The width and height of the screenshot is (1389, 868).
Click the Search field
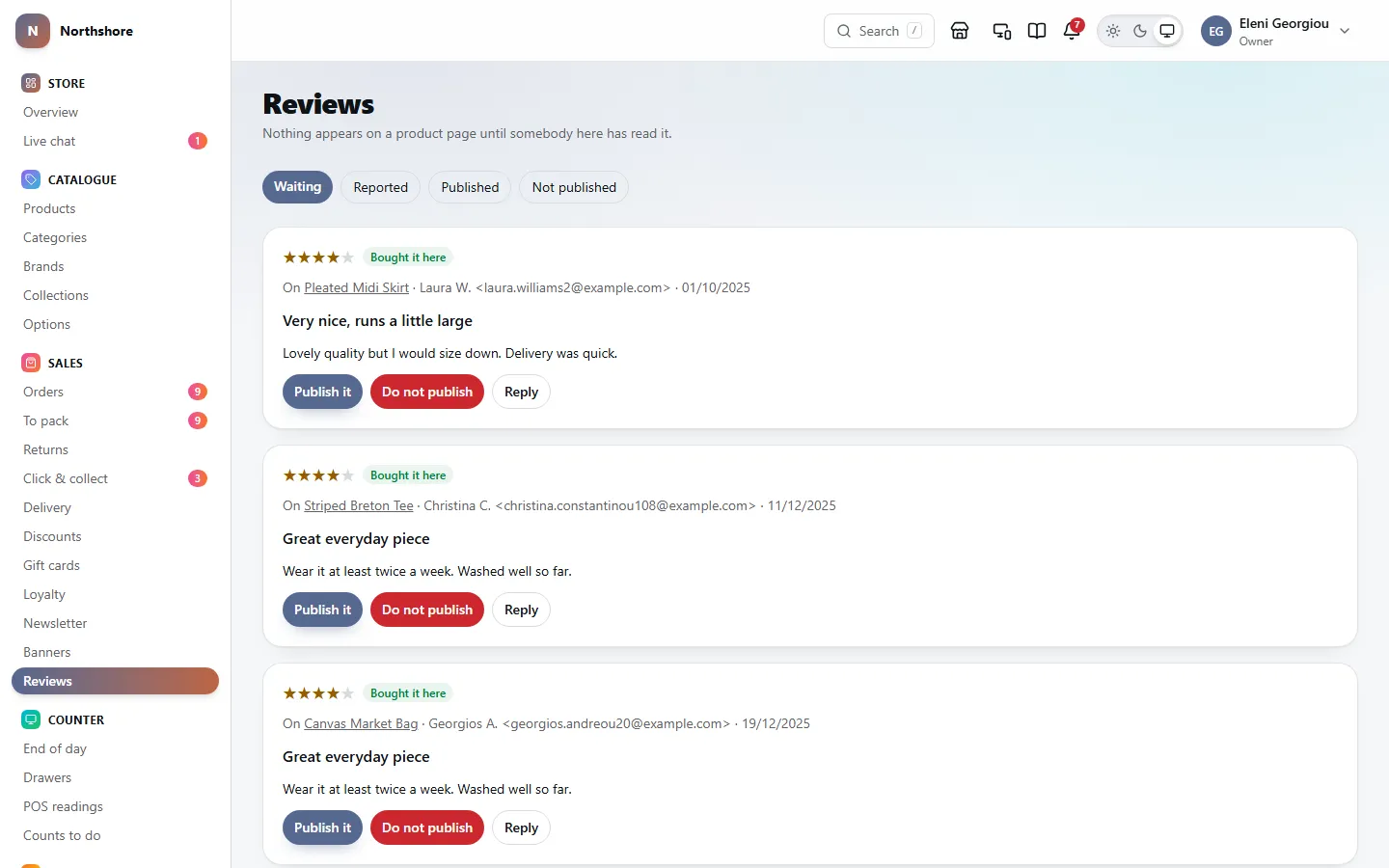pyautogui.click(x=879, y=31)
